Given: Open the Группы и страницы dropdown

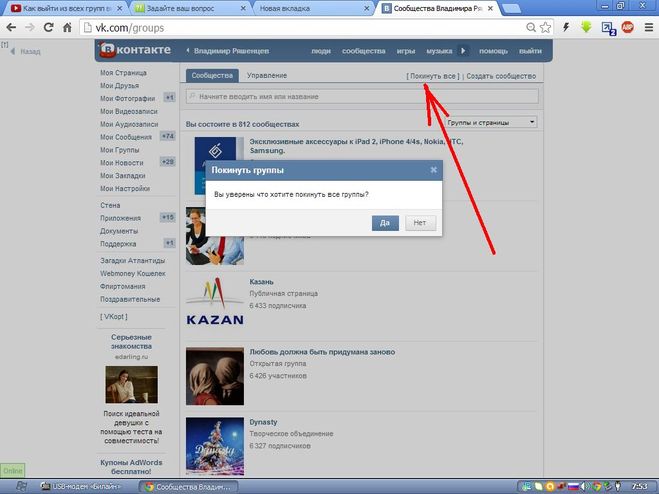Looking at the screenshot, I should [x=491, y=122].
